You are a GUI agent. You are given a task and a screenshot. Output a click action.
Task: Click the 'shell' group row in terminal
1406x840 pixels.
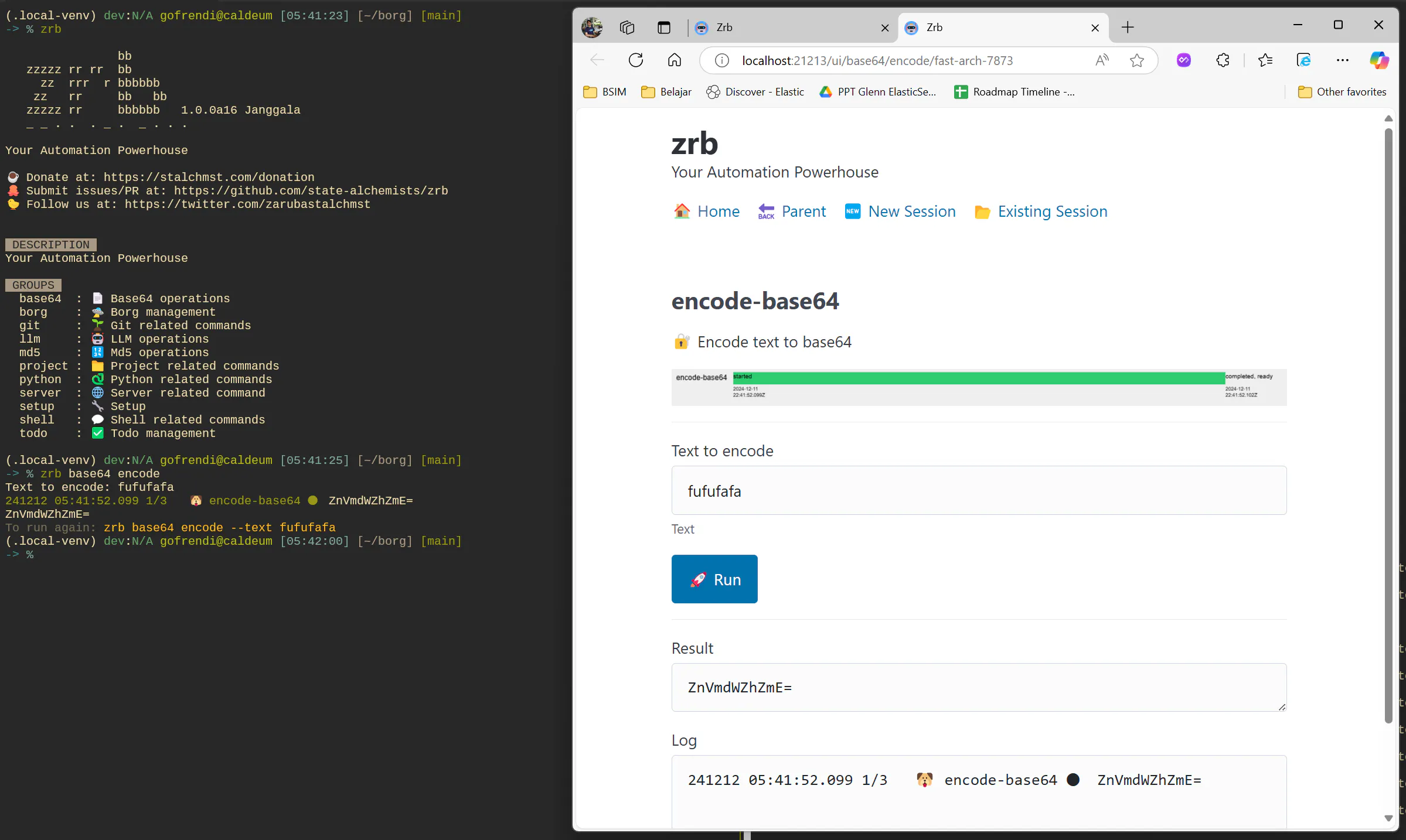[x=142, y=420]
